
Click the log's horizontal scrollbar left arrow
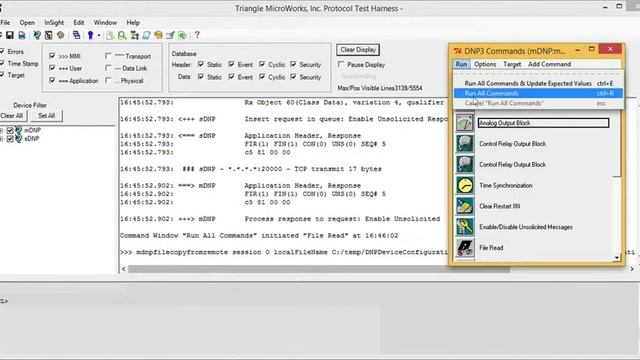click(x=124, y=269)
